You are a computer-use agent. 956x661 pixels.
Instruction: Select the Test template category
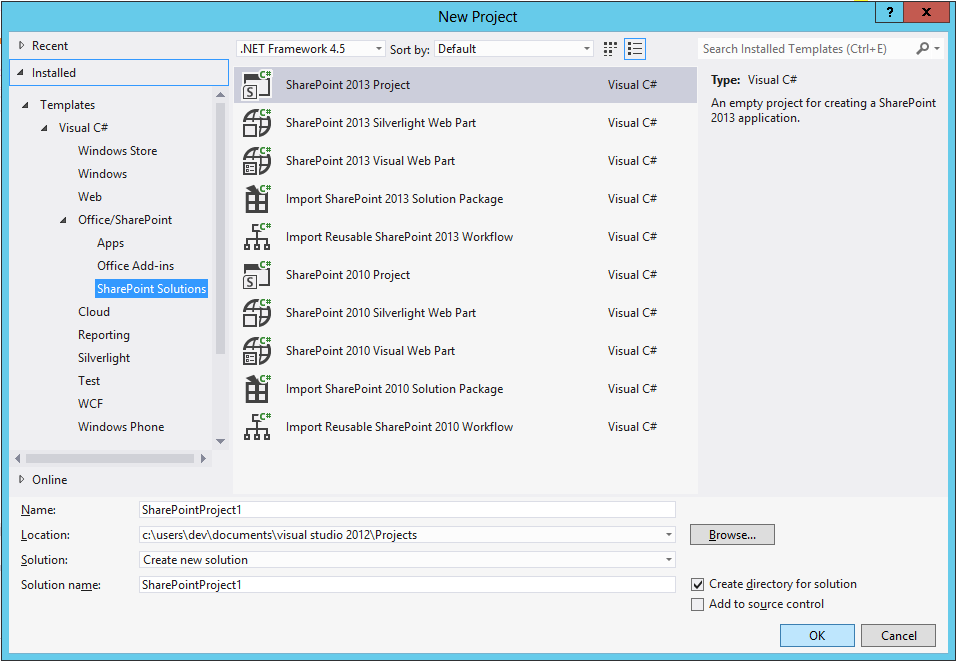pyautogui.click(x=89, y=381)
